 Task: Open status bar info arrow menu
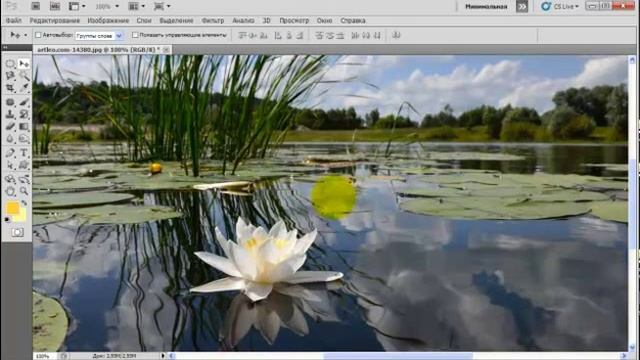pos(163,356)
